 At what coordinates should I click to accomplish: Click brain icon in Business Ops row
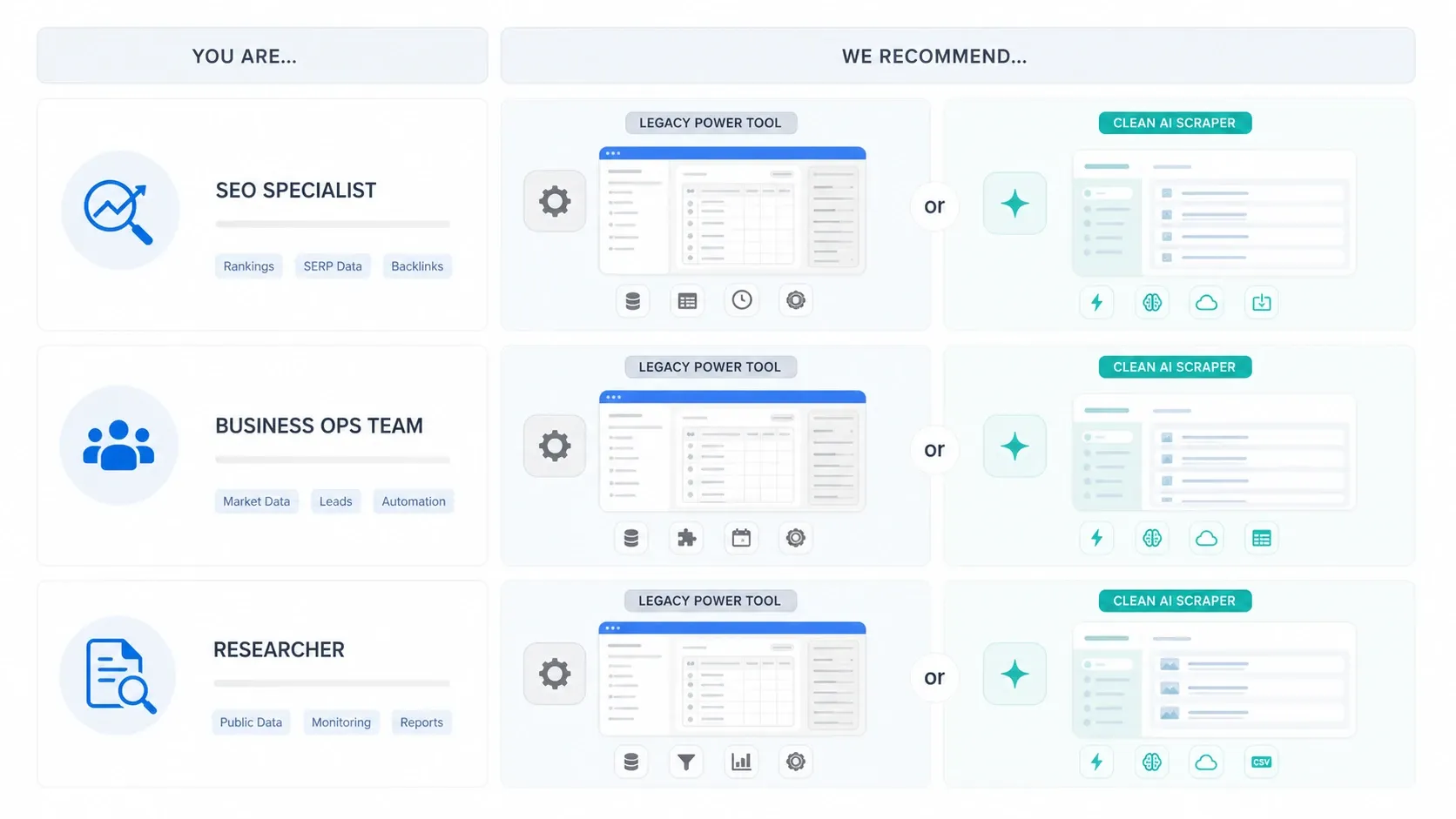click(x=1152, y=538)
